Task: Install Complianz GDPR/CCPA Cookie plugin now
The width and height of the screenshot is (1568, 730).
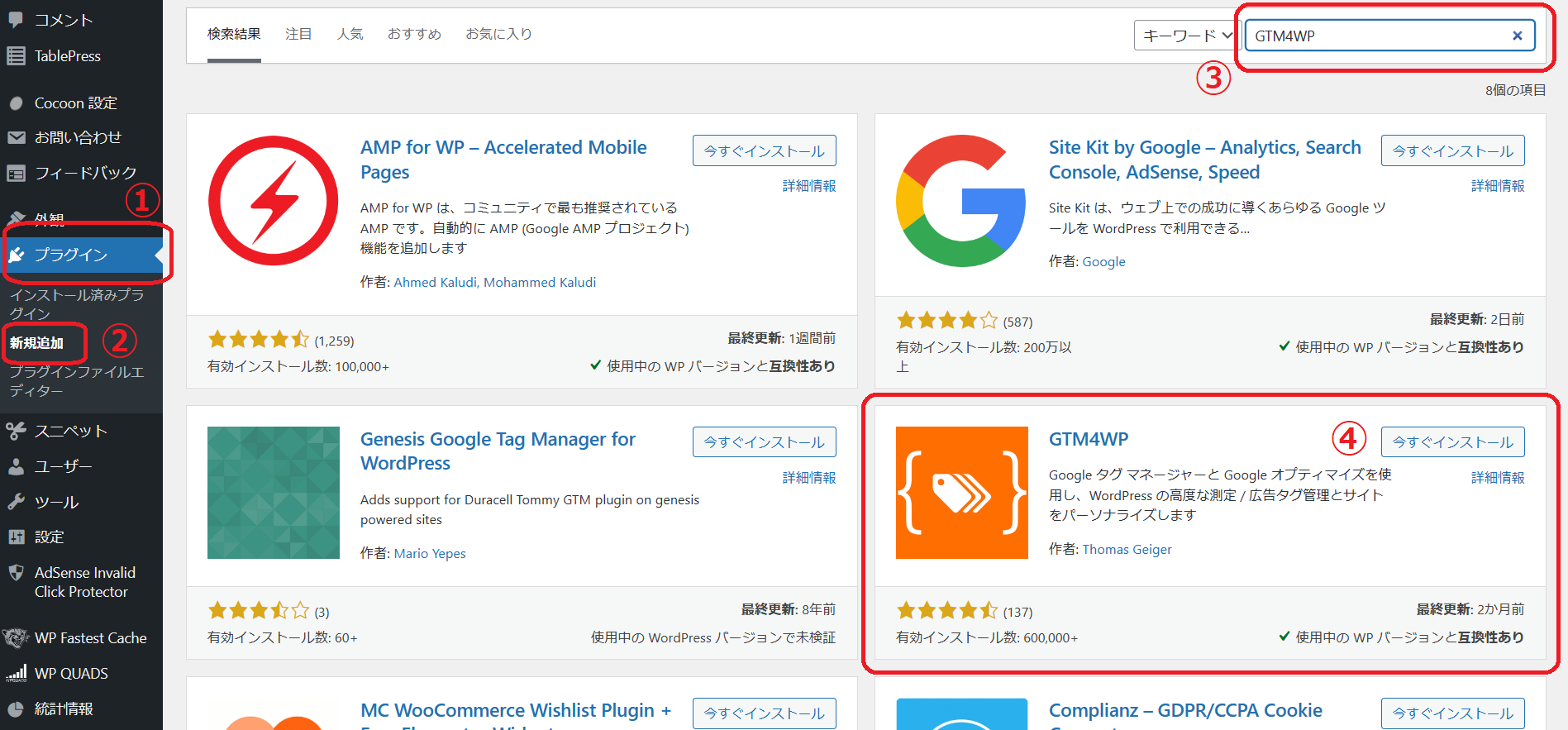Action: [x=1453, y=713]
